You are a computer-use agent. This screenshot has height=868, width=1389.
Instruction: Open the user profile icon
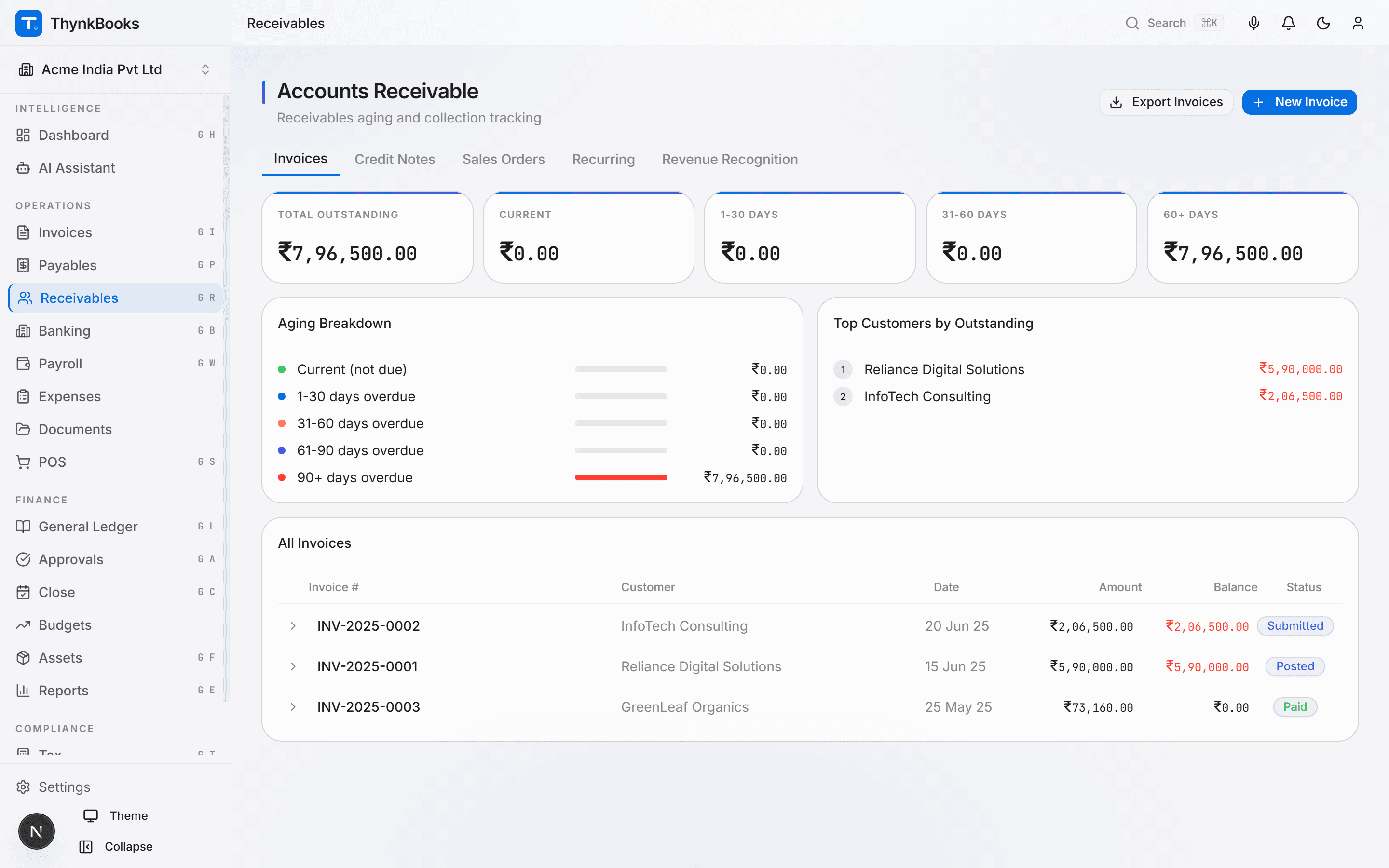(x=1358, y=23)
